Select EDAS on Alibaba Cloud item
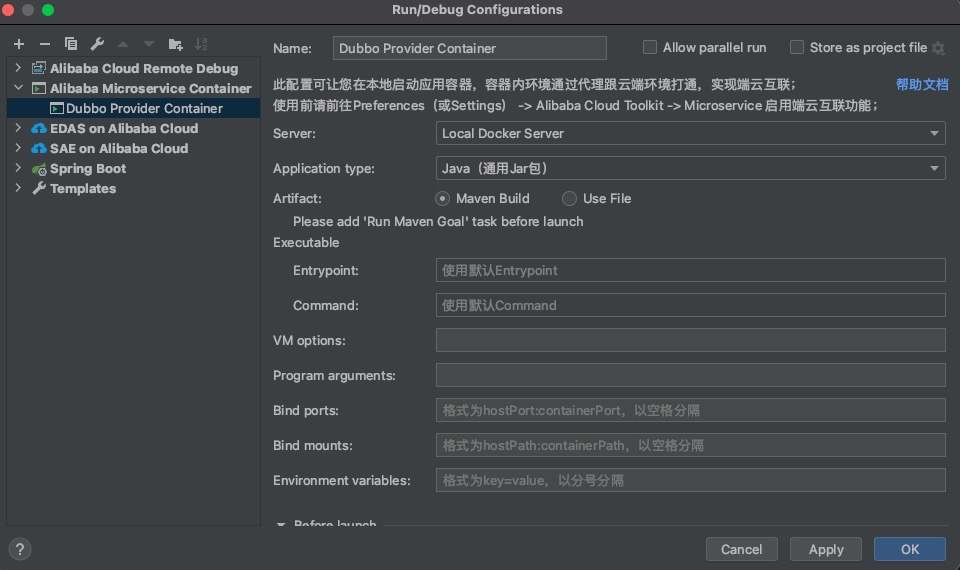This screenshot has width=960, height=570. 124,128
